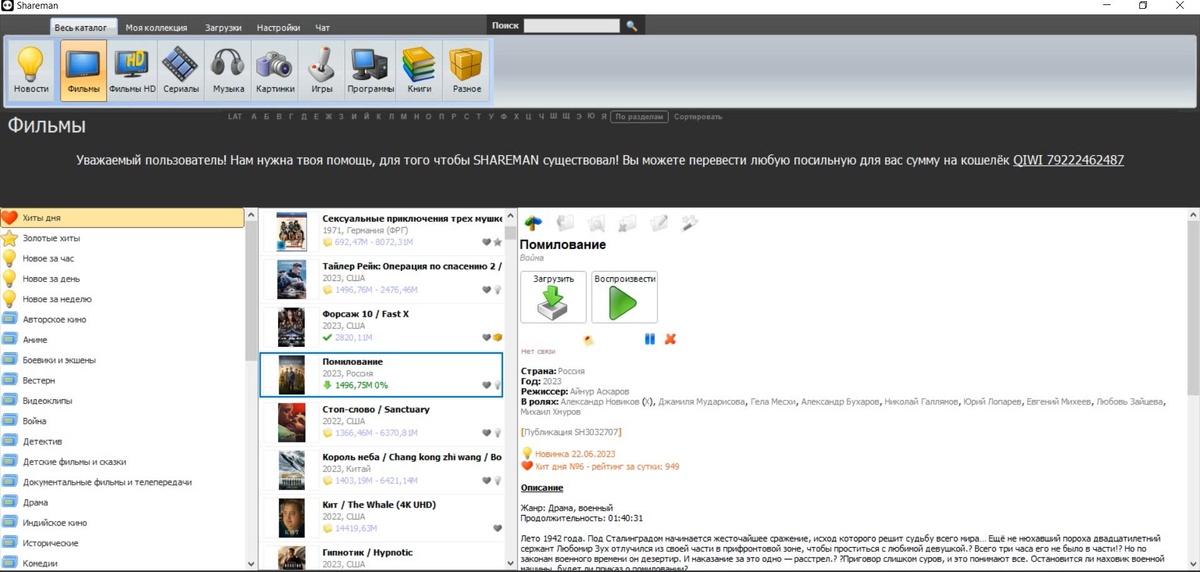
Task: Open the Аниме genre
Action: pyautogui.click(x=122, y=340)
